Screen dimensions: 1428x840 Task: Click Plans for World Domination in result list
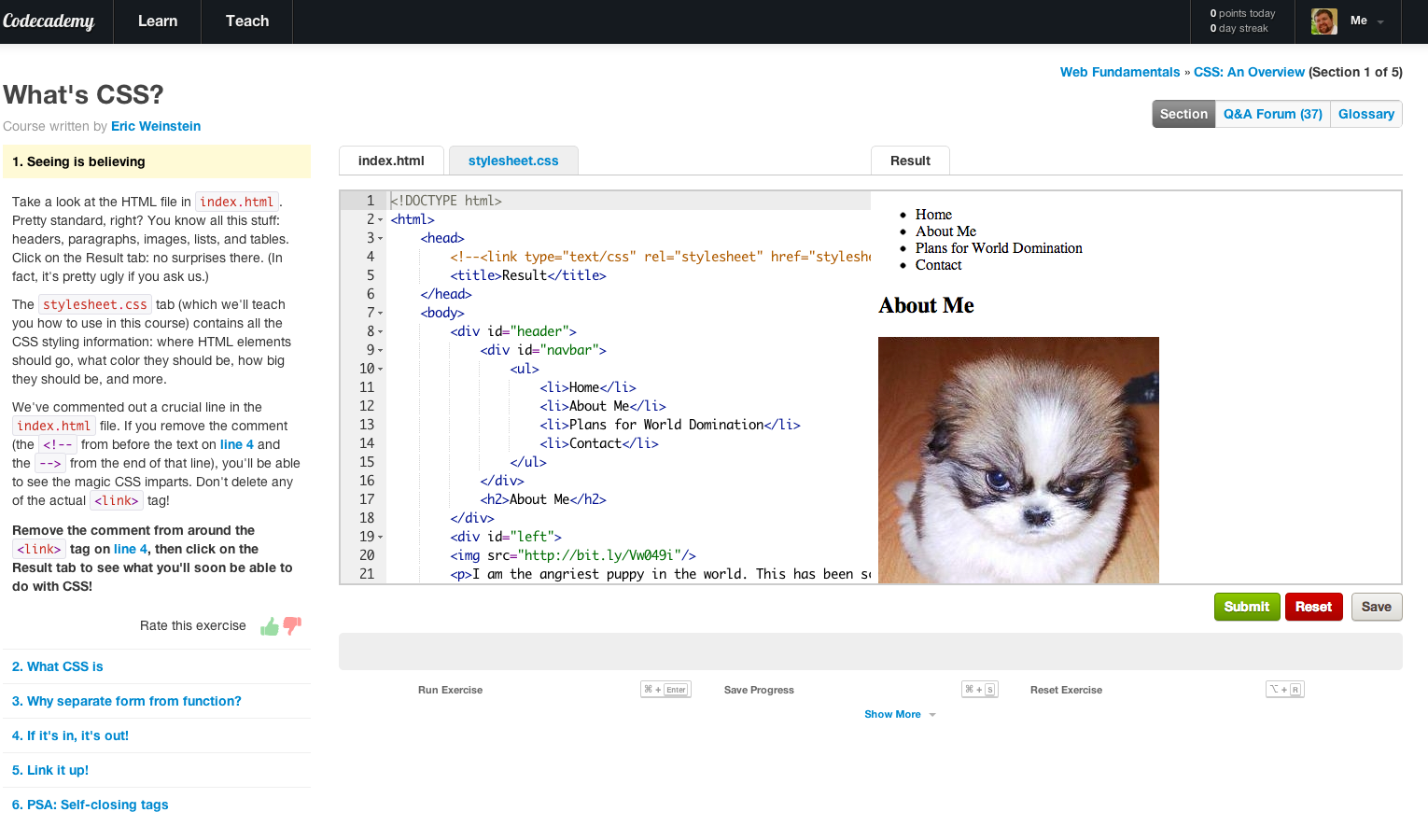999,248
